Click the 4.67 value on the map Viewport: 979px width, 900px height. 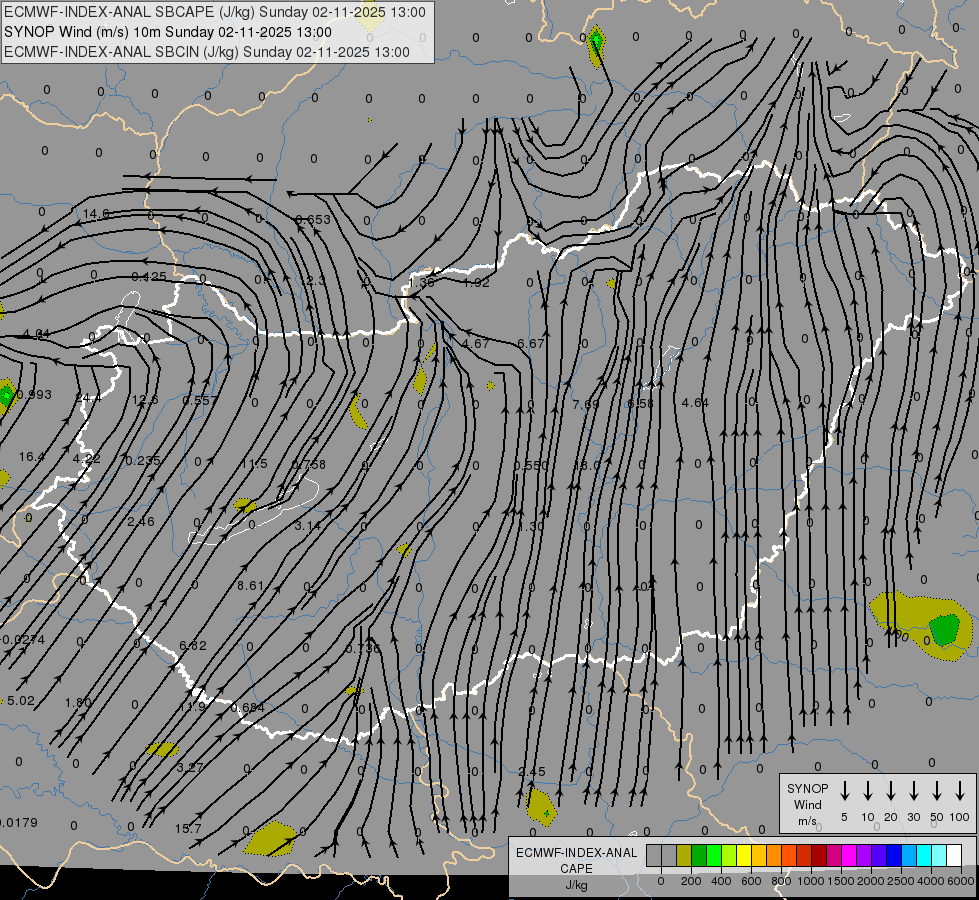click(476, 344)
